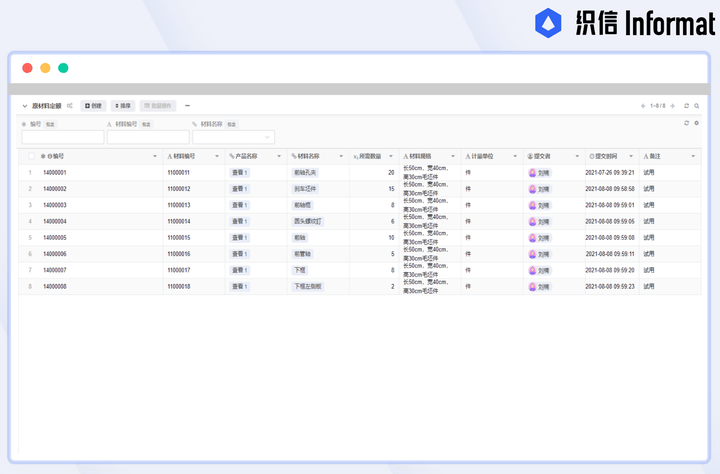Click the green window maximize dot
Image resolution: width=720 pixels, height=474 pixels.
pyautogui.click(x=63, y=68)
